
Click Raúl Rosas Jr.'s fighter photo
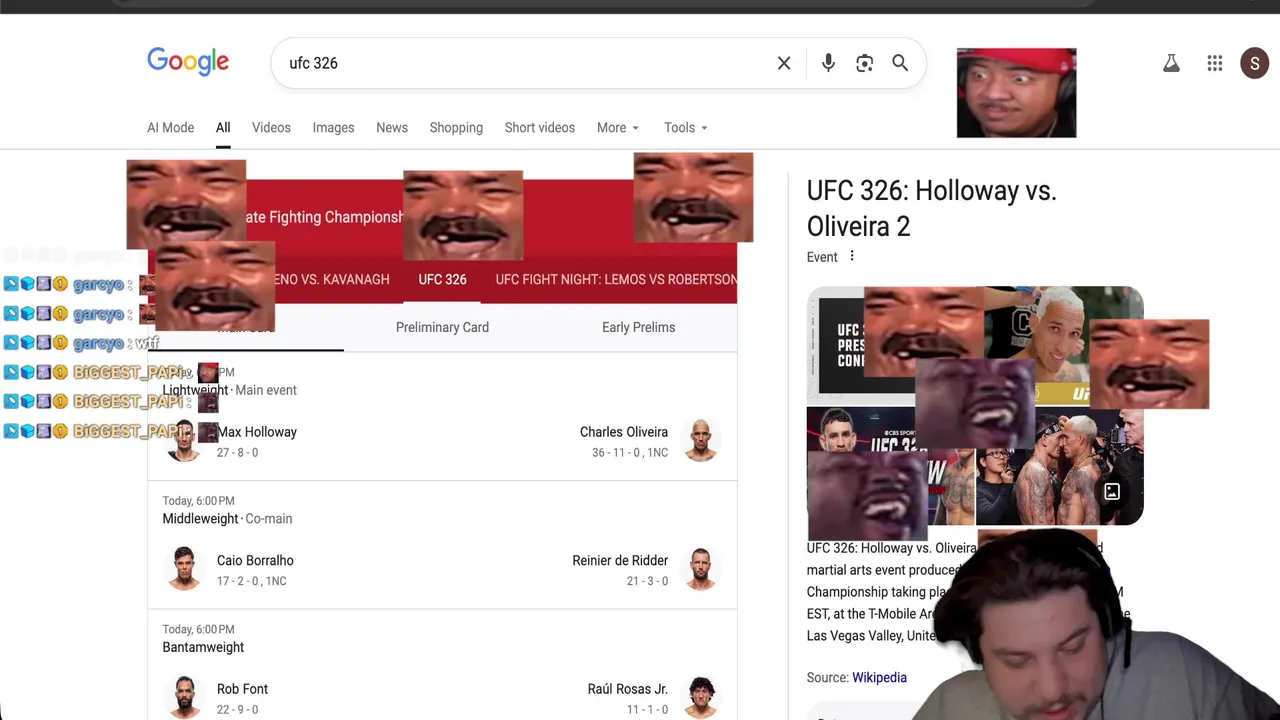[700, 697]
